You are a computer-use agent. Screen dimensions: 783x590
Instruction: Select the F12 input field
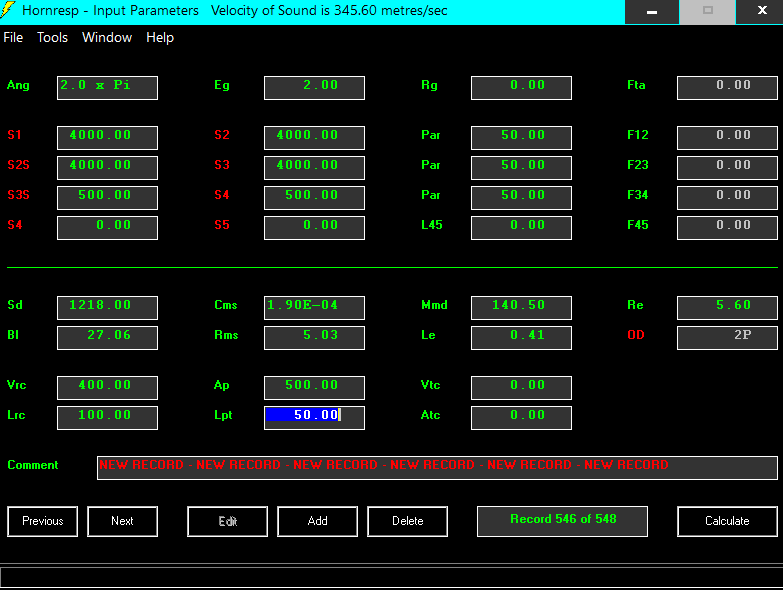(x=727, y=138)
